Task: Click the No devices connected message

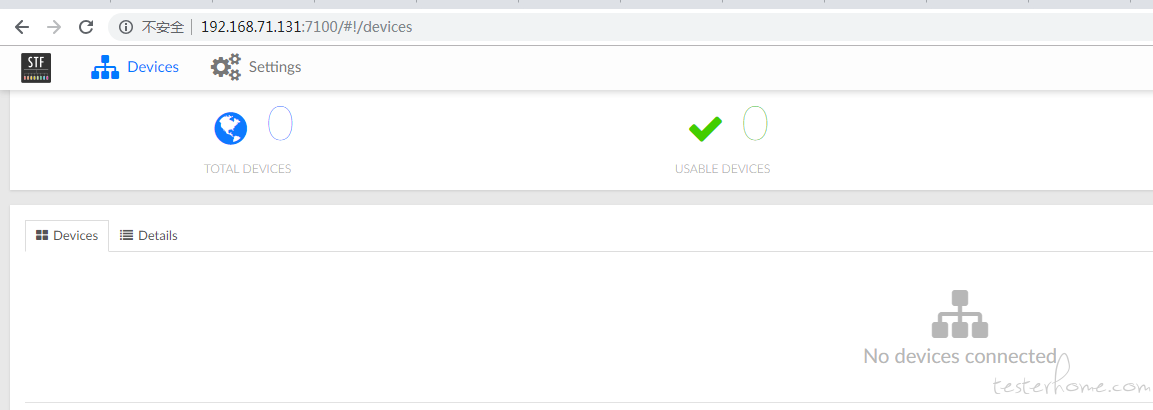Action: 960,356
